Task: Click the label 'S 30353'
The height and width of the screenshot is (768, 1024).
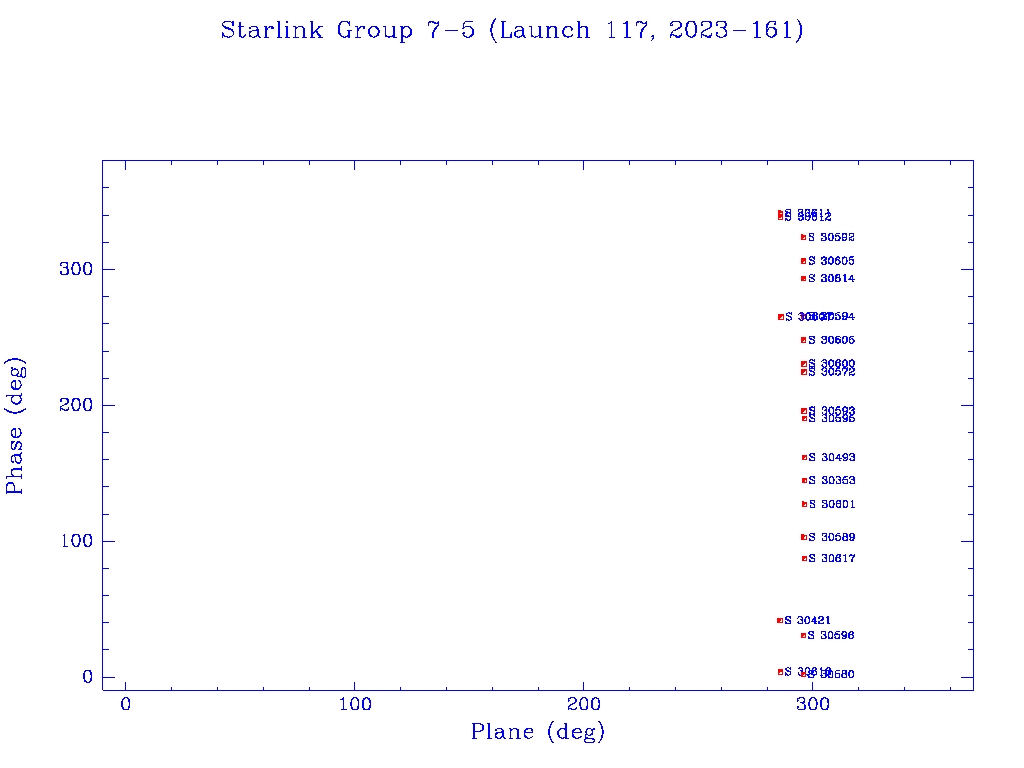Action: click(x=832, y=481)
